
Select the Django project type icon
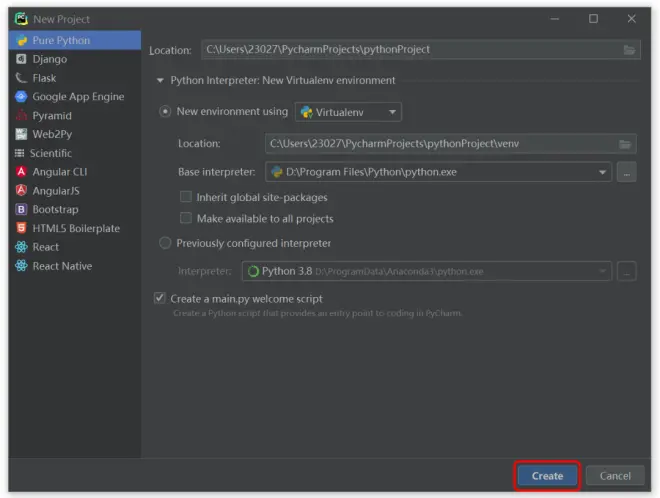[21, 59]
